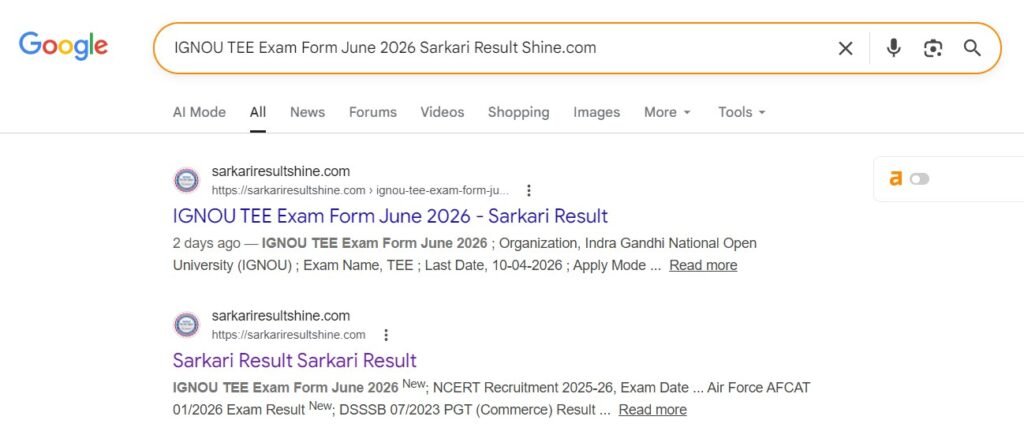Expand the More search filters dropdown
Screen dimensions: 1024x424
(x=667, y=112)
